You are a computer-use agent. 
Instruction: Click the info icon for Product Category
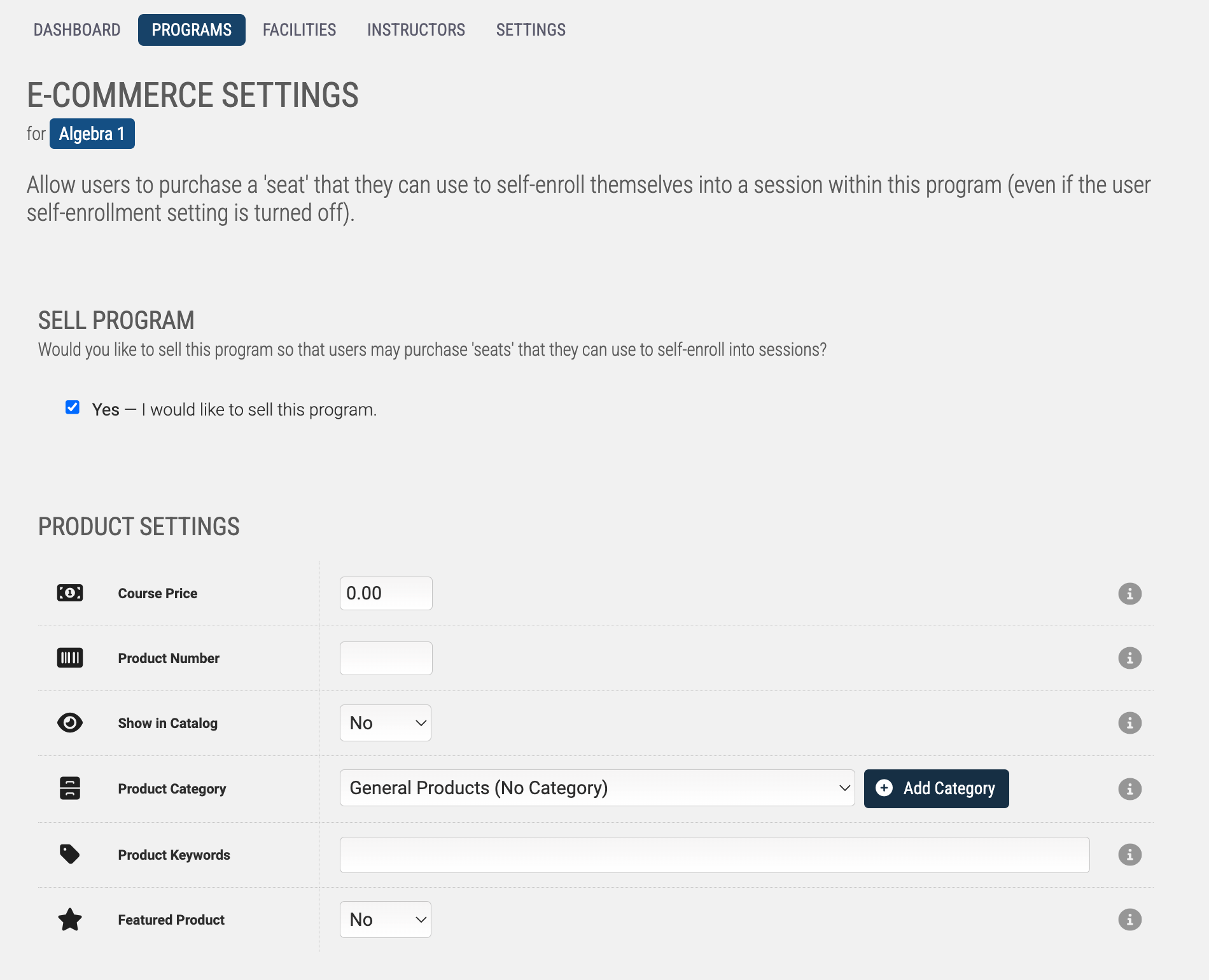1129,789
